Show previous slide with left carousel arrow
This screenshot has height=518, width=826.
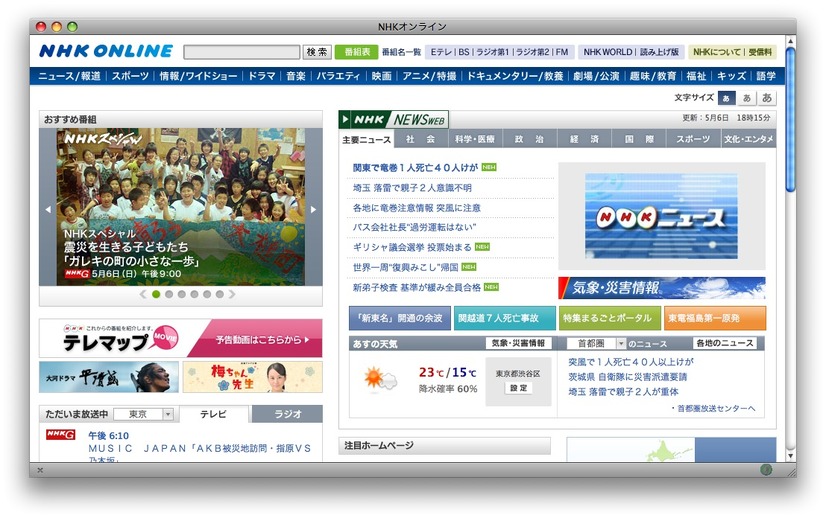pos(48,209)
